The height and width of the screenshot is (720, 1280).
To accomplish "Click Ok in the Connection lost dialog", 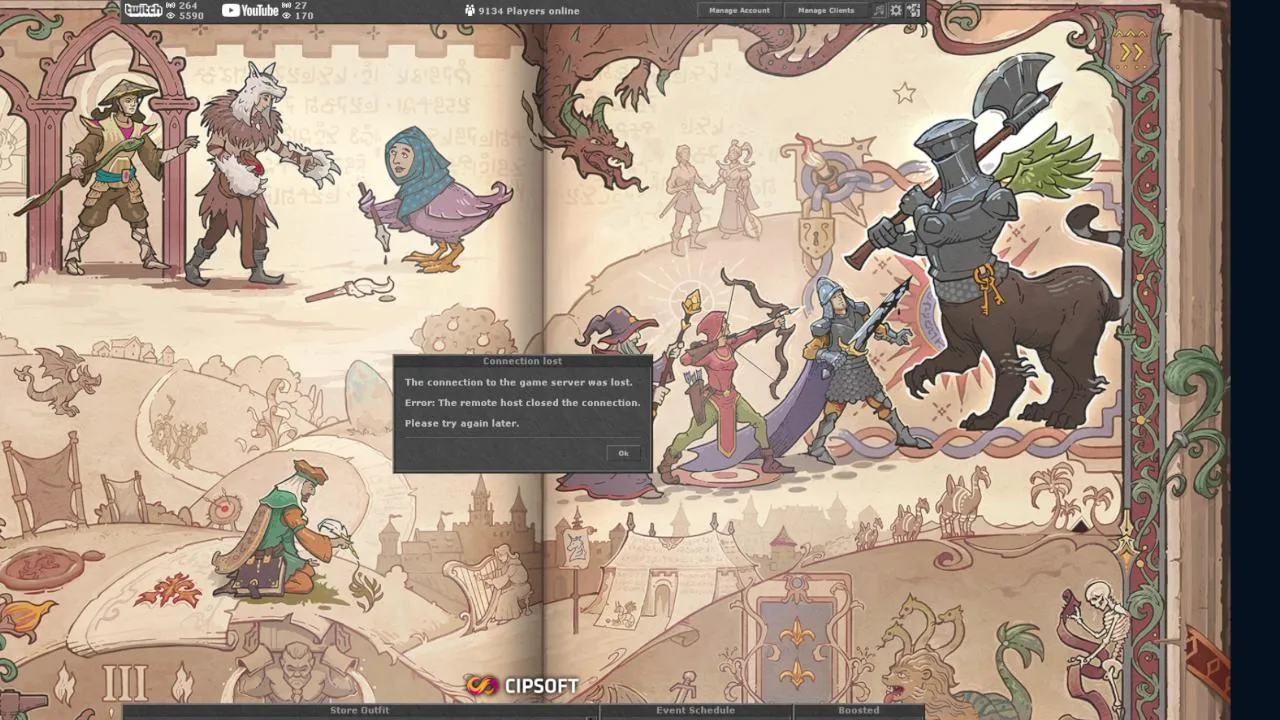I will (623, 453).
